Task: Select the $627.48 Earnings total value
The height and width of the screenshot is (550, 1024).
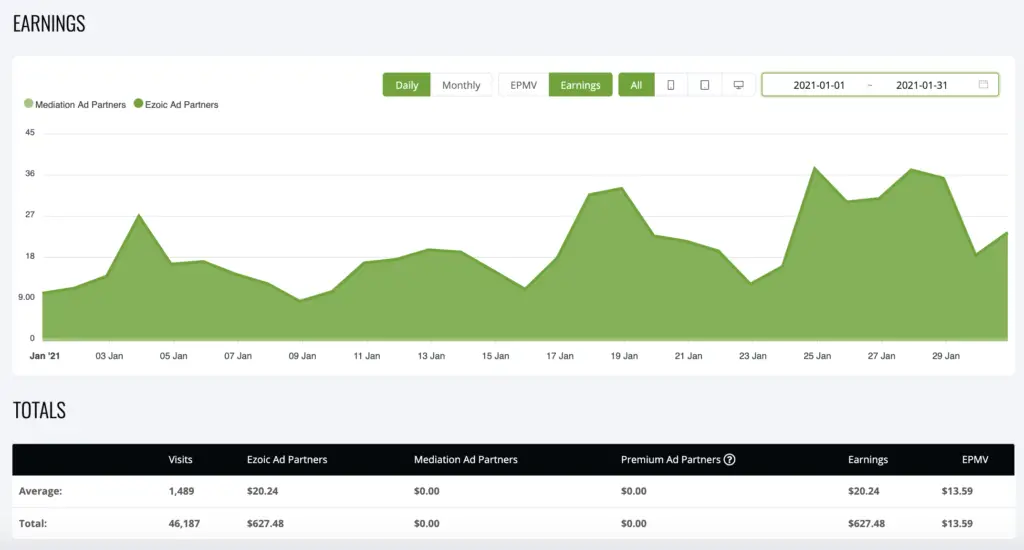Action: [x=867, y=523]
